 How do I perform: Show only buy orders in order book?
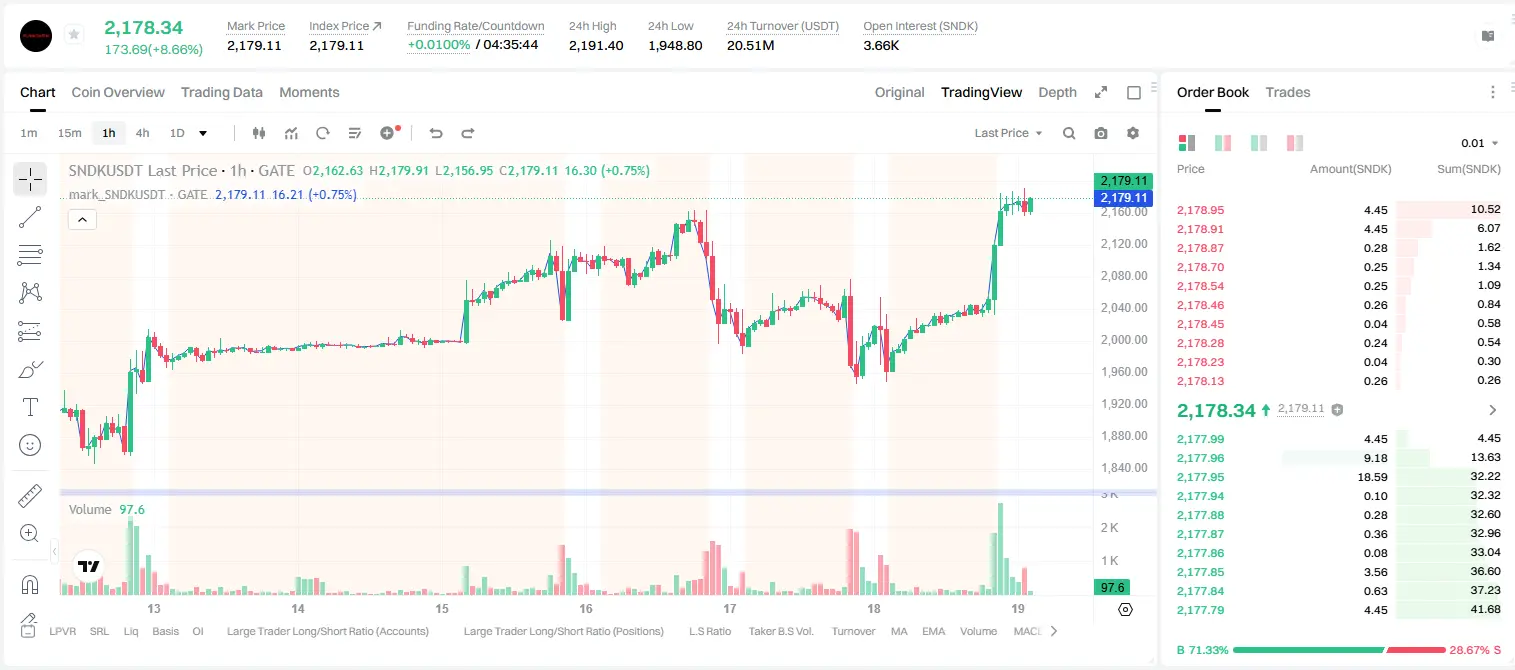(1259, 143)
